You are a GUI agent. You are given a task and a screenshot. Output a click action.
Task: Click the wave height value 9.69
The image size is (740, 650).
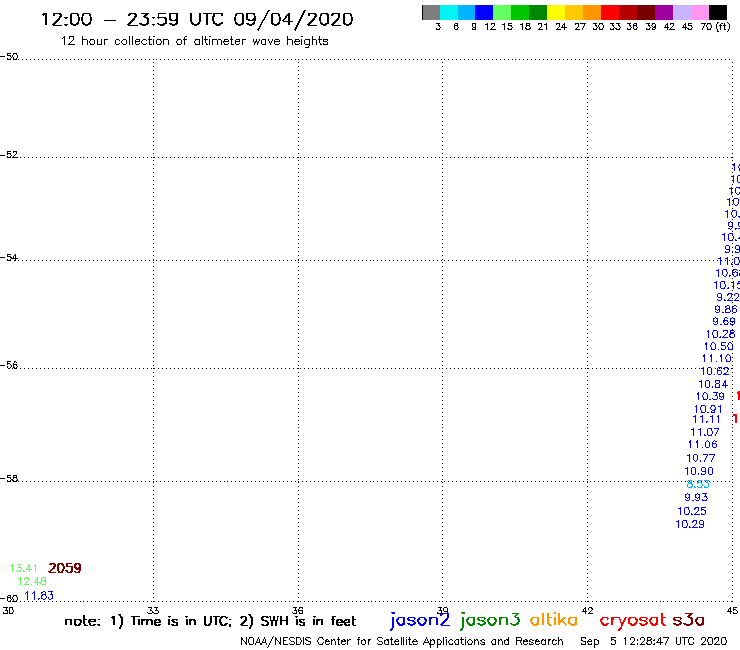click(724, 321)
